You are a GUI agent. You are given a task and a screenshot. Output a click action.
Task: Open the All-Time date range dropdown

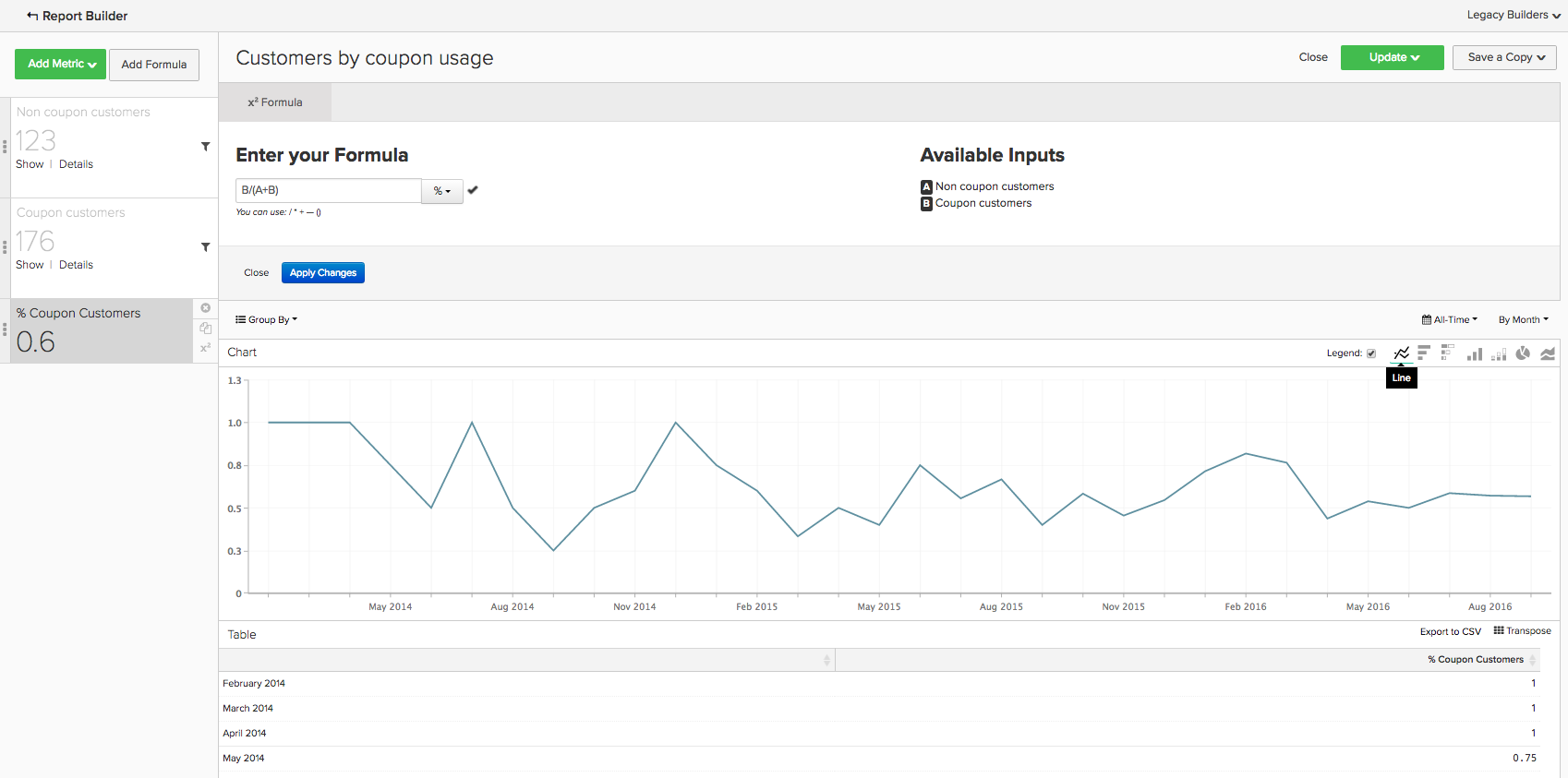1450,320
